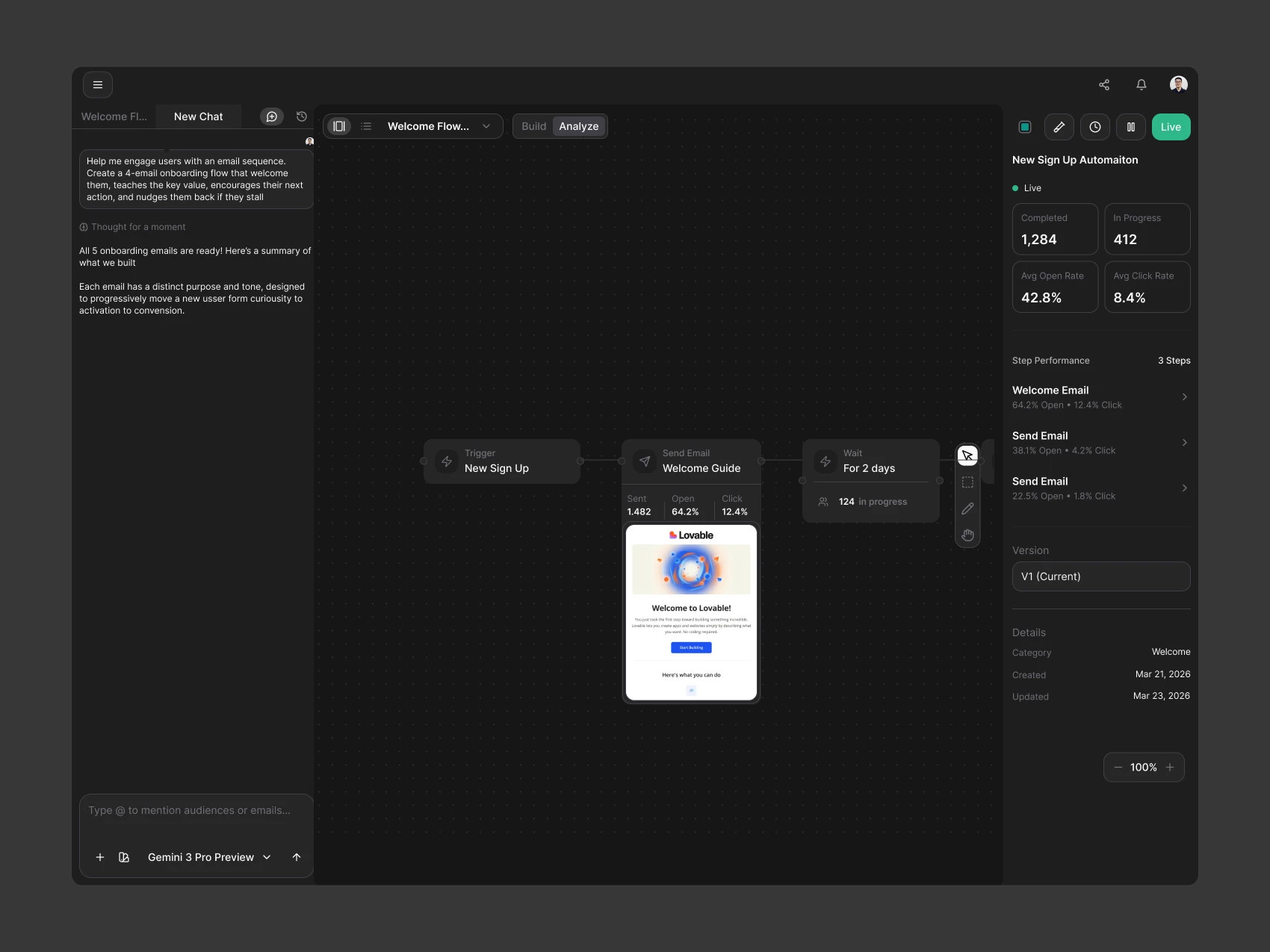Click the Completed 1,284 stat card
This screenshot has width=1270, height=952.
1056,229
